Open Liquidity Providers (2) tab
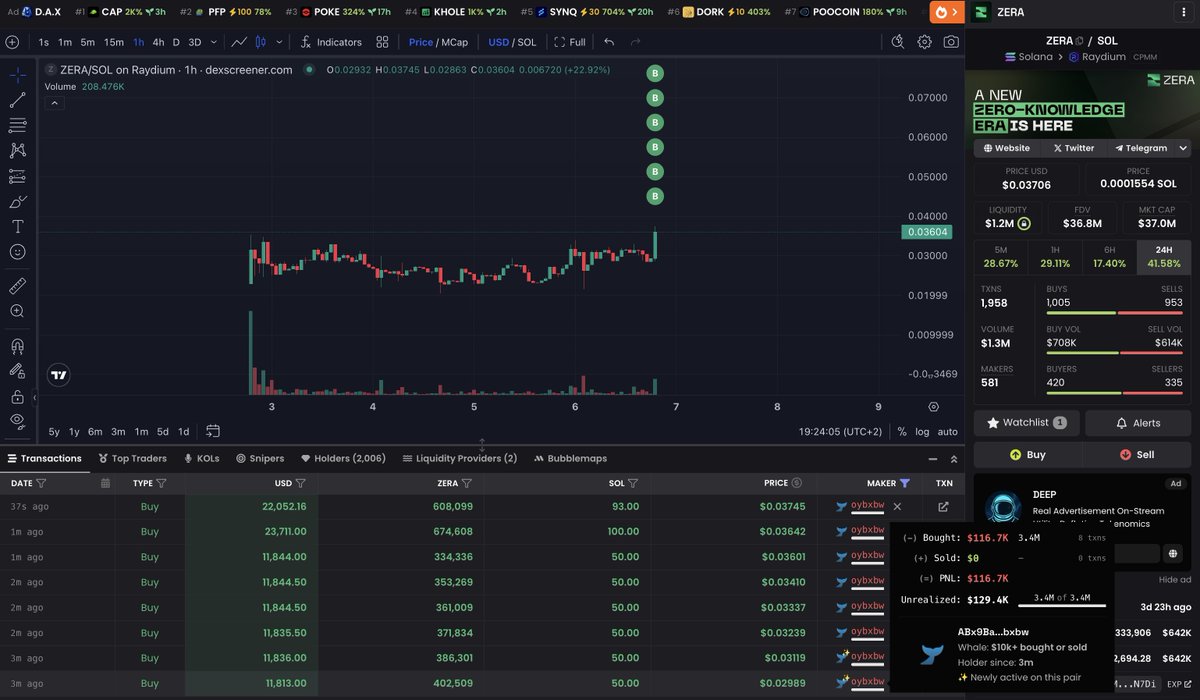Screen dimensions: 1200x700 [x=460, y=458]
